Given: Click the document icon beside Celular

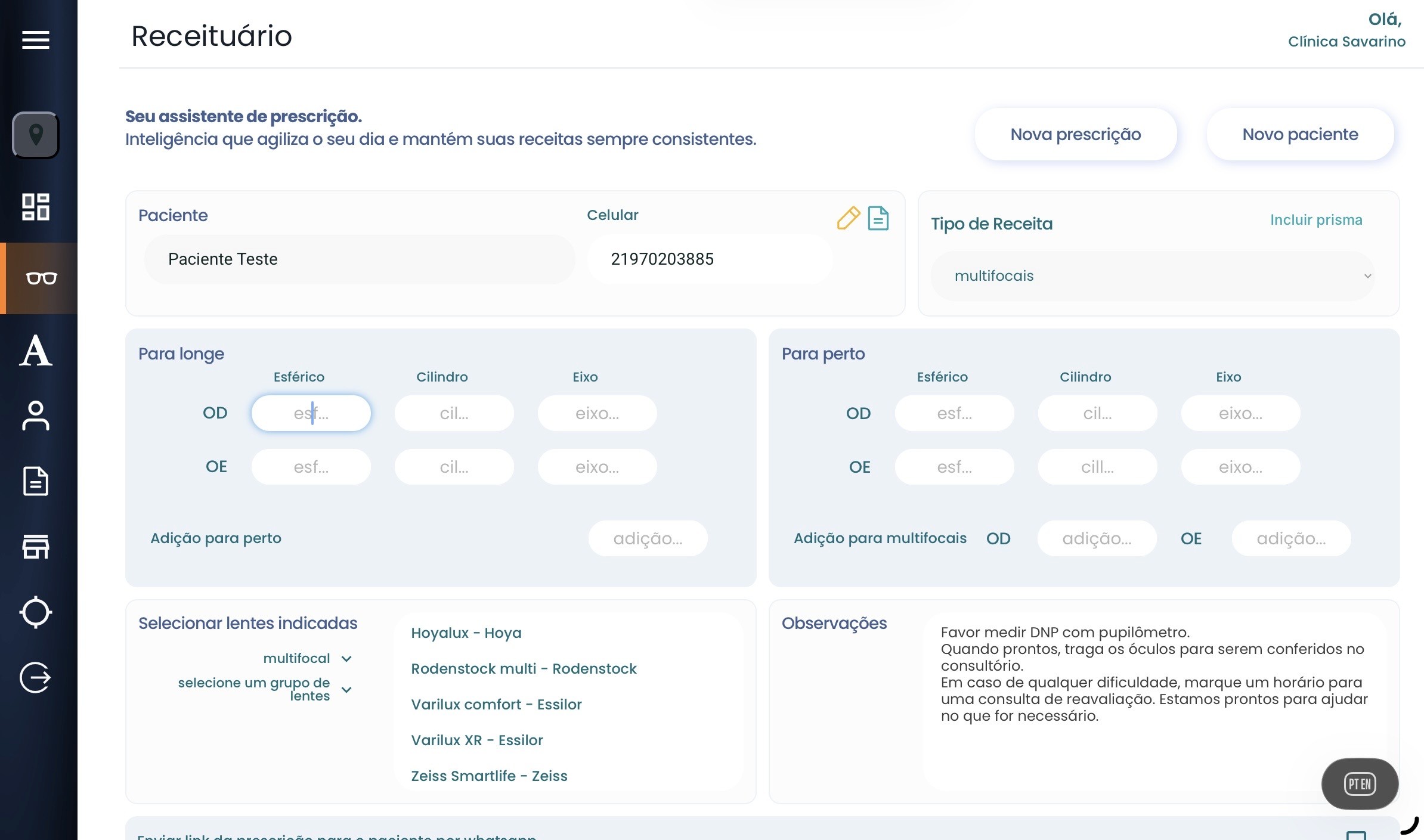Looking at the screenshot, I should (878, 218).
